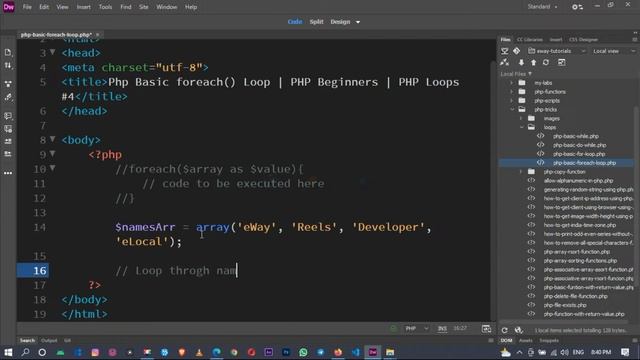This screenshot has height=360, width=640.
Task: Click the Connect to remote server icon
Action: [x=504, y=51]
